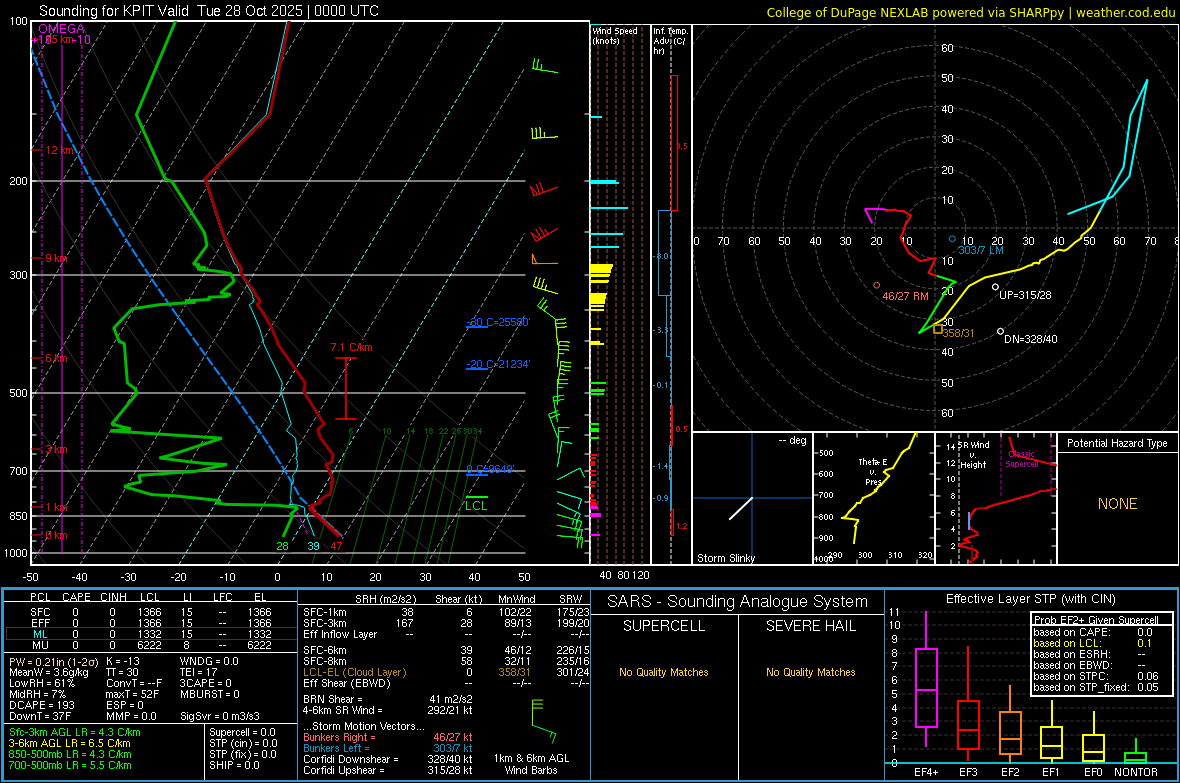Click the 'Sfc-3km AGL LR = 4.3 C/km' line

click(x=75, y=732)
